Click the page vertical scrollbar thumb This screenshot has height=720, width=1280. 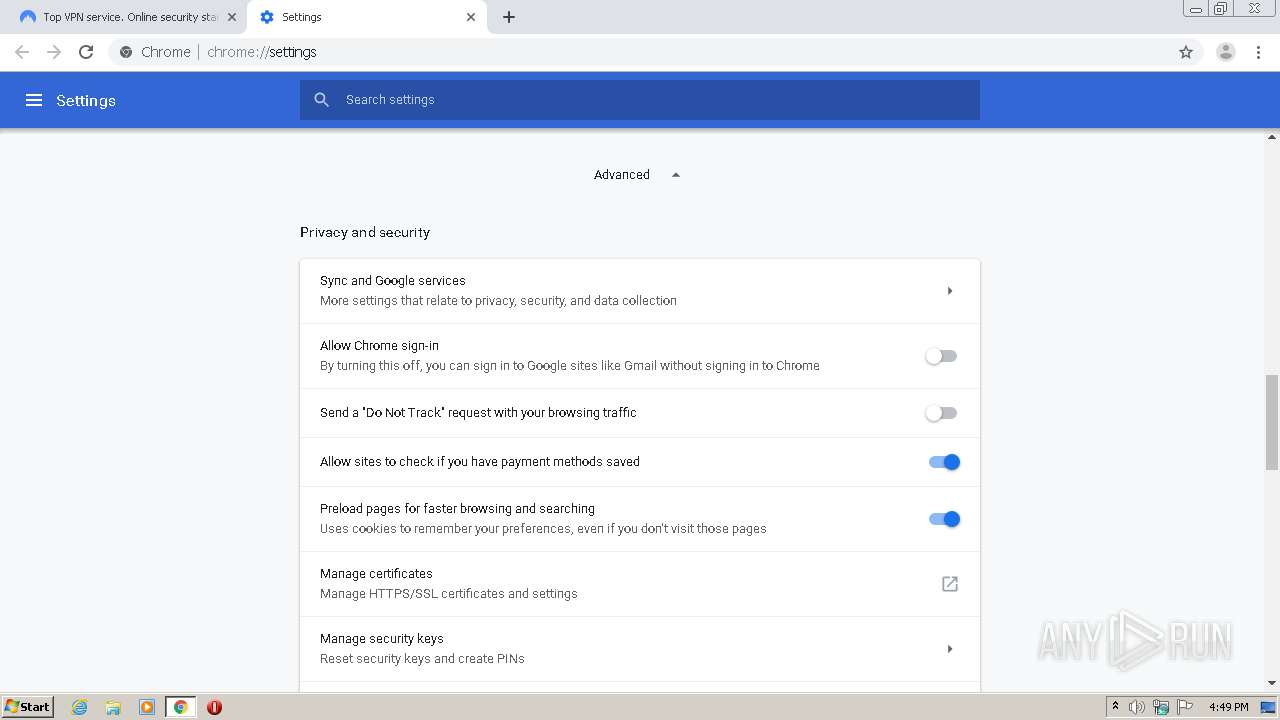coord(1272,422)
